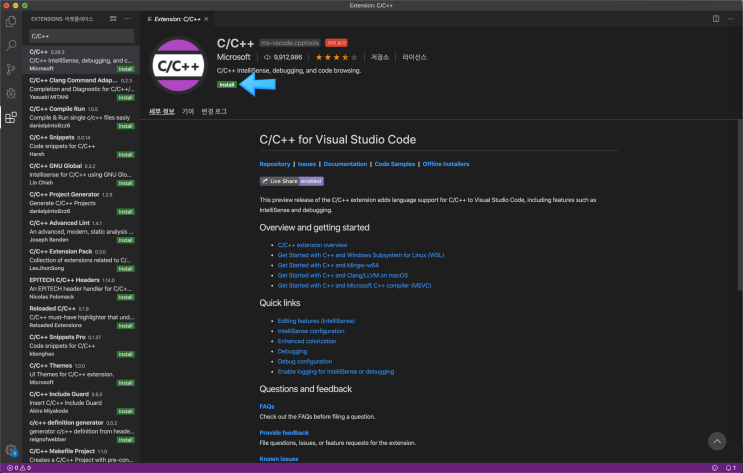Open Get Started with Clang/LLVM on macOS

point(343,275)
